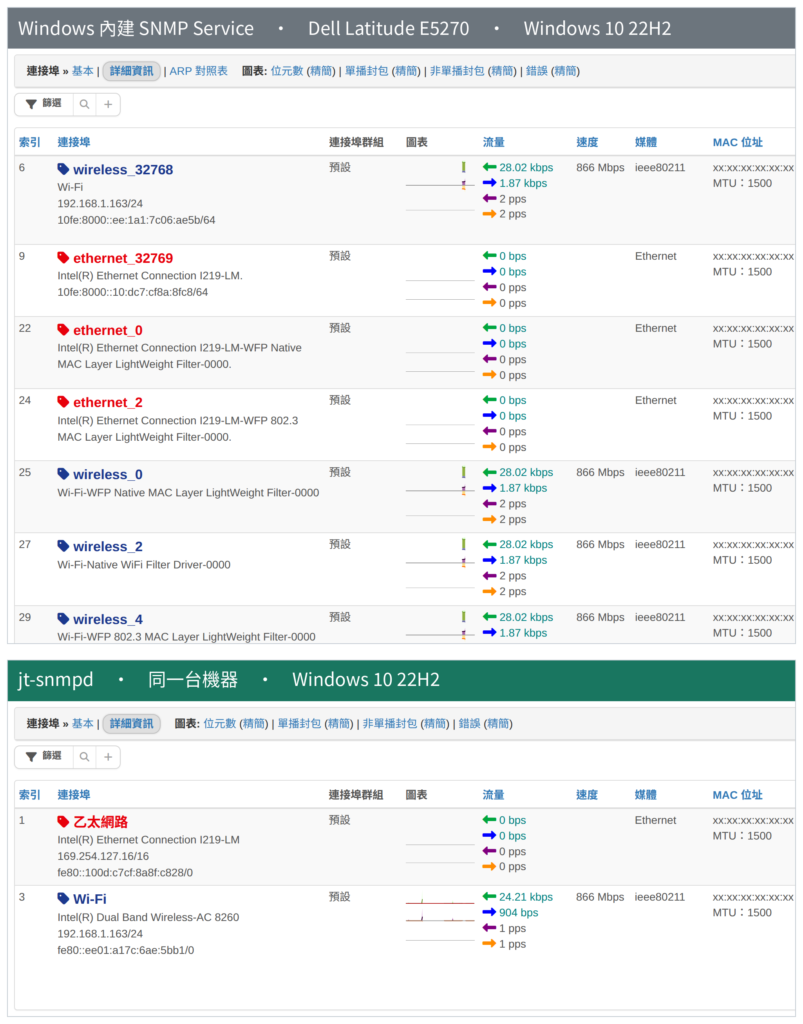The image size is (803, 1024).
Task: Open 單播封包 graphs in upper panel
Action: (x=367, y=71)
